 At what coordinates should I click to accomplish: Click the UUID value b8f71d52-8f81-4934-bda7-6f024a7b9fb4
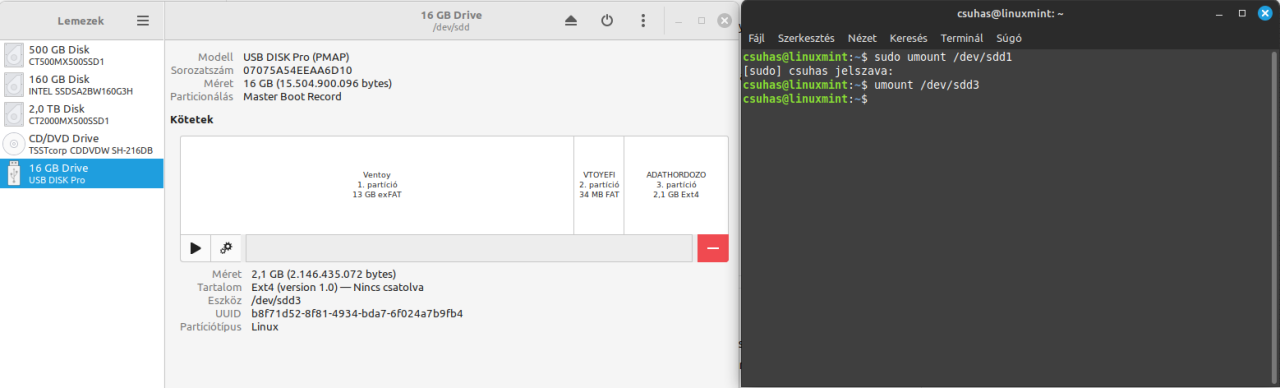pos(357,314)
